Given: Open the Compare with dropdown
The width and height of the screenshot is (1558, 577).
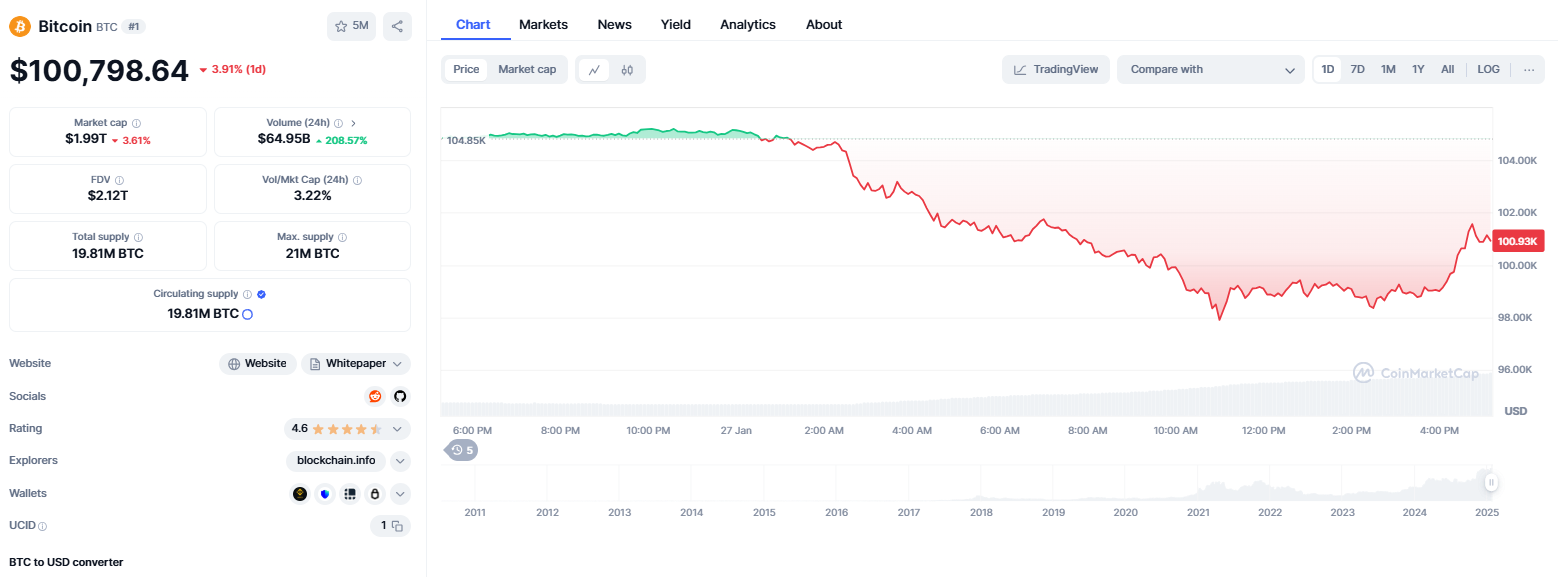Looking at the screenshot, I should point(1211,70).
